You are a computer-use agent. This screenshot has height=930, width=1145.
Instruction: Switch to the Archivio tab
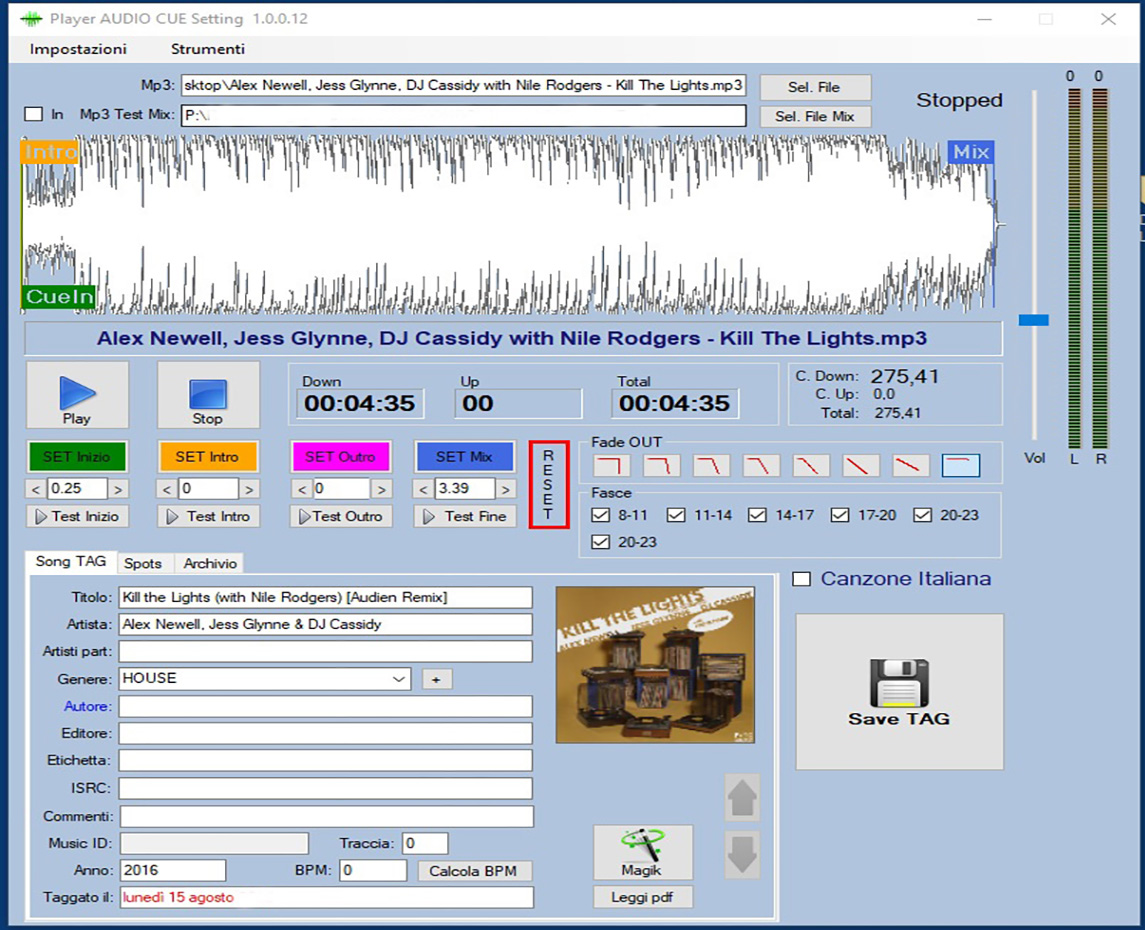210,564
